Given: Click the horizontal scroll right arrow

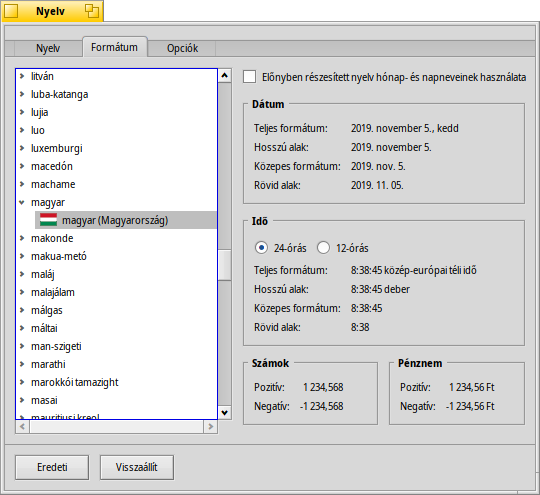Looking at the screenshot, I should click(210, 427).
